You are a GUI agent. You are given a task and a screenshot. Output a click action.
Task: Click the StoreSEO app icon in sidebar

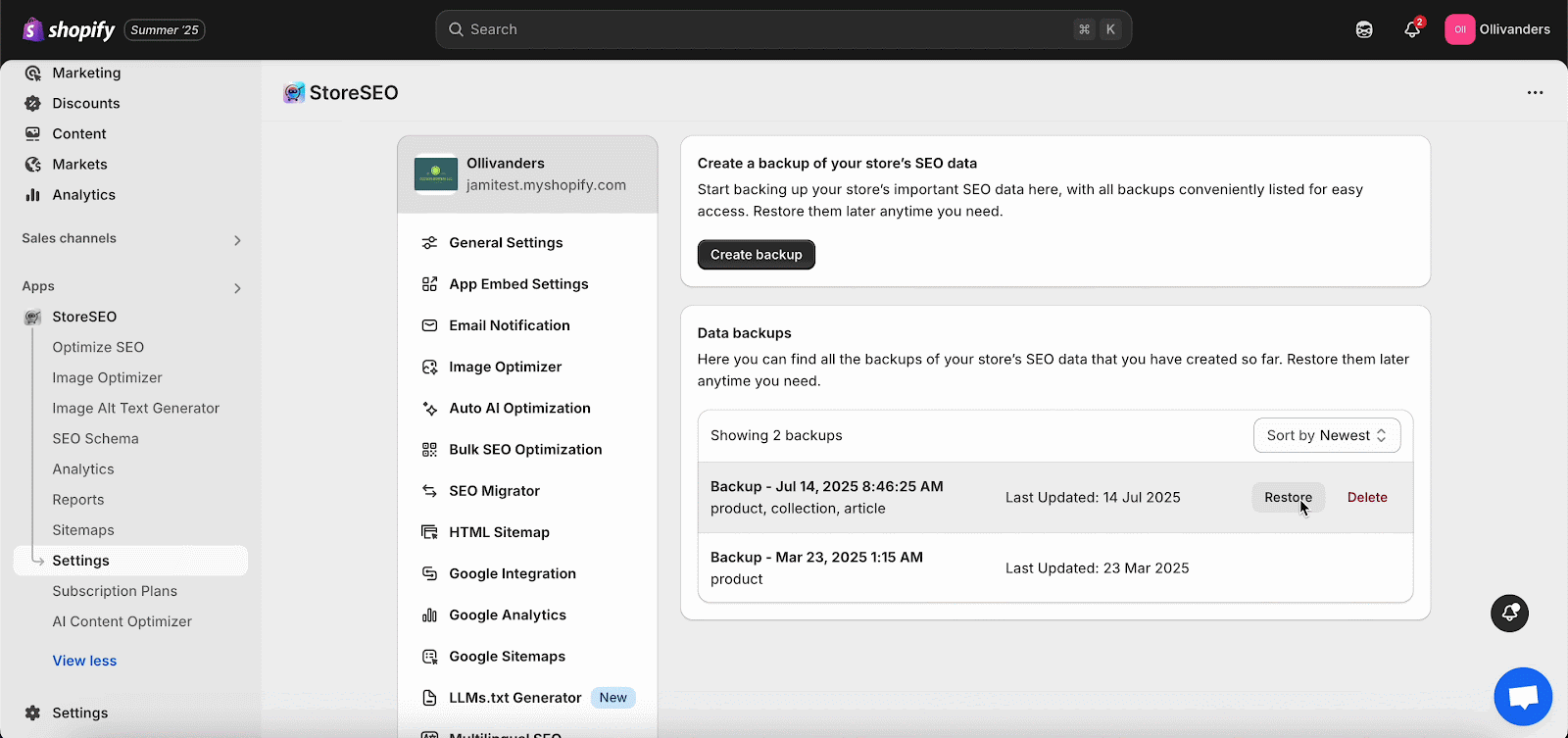point(33,317)
